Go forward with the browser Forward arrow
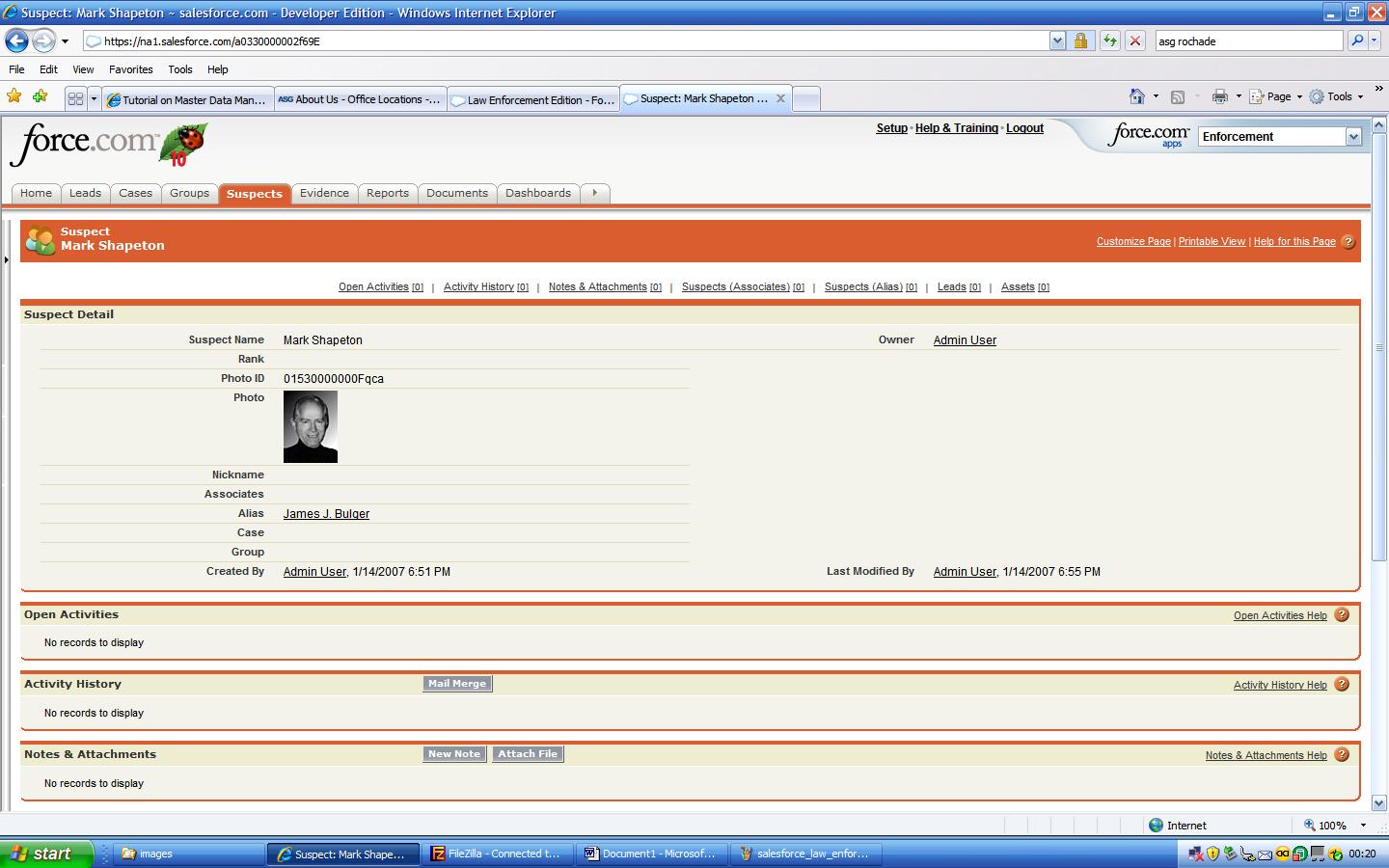Viewport: 1389px width, 868px height. pos(43,41)
